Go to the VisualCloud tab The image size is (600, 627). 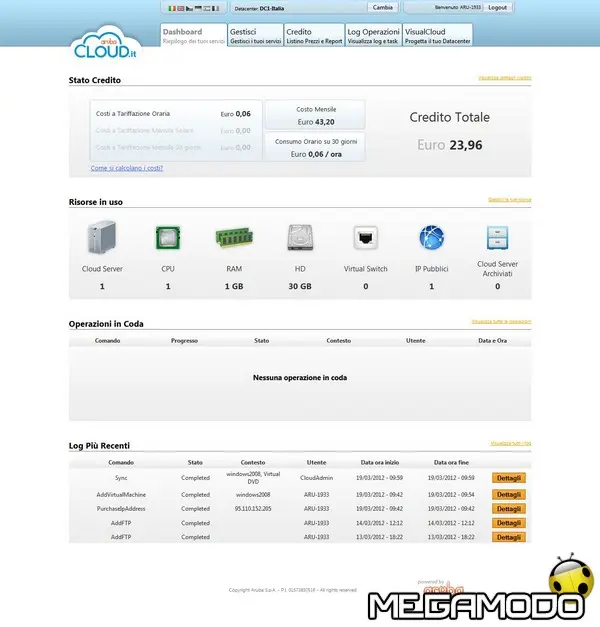437,36
